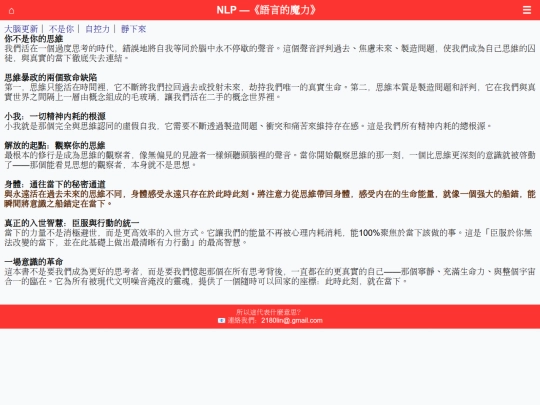This screenshot has height=405, width=540.
Task: Click the 2180lin@gmail.com email address
Action: coord(292,321)
